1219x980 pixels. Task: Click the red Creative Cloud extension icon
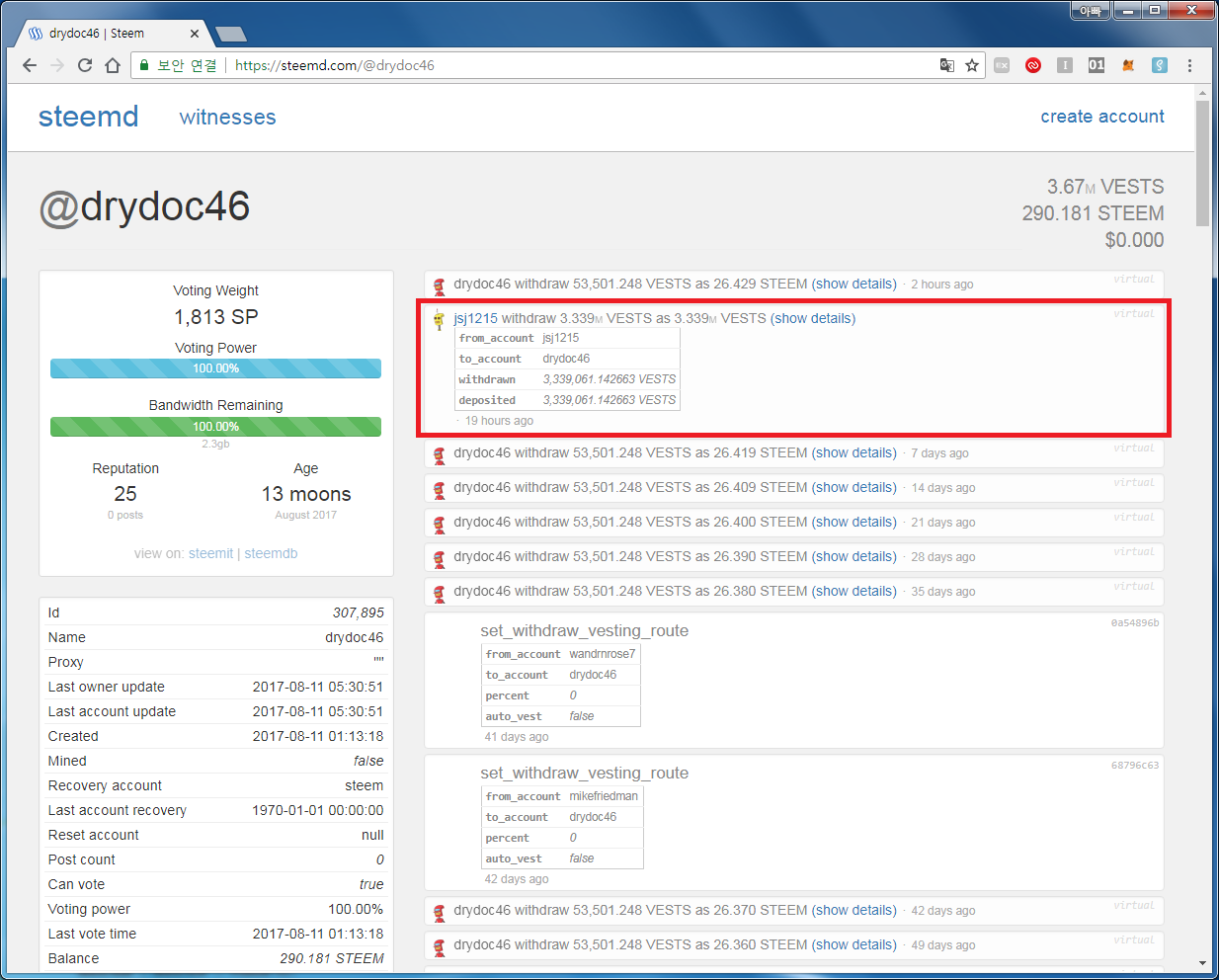point(1033,65)
